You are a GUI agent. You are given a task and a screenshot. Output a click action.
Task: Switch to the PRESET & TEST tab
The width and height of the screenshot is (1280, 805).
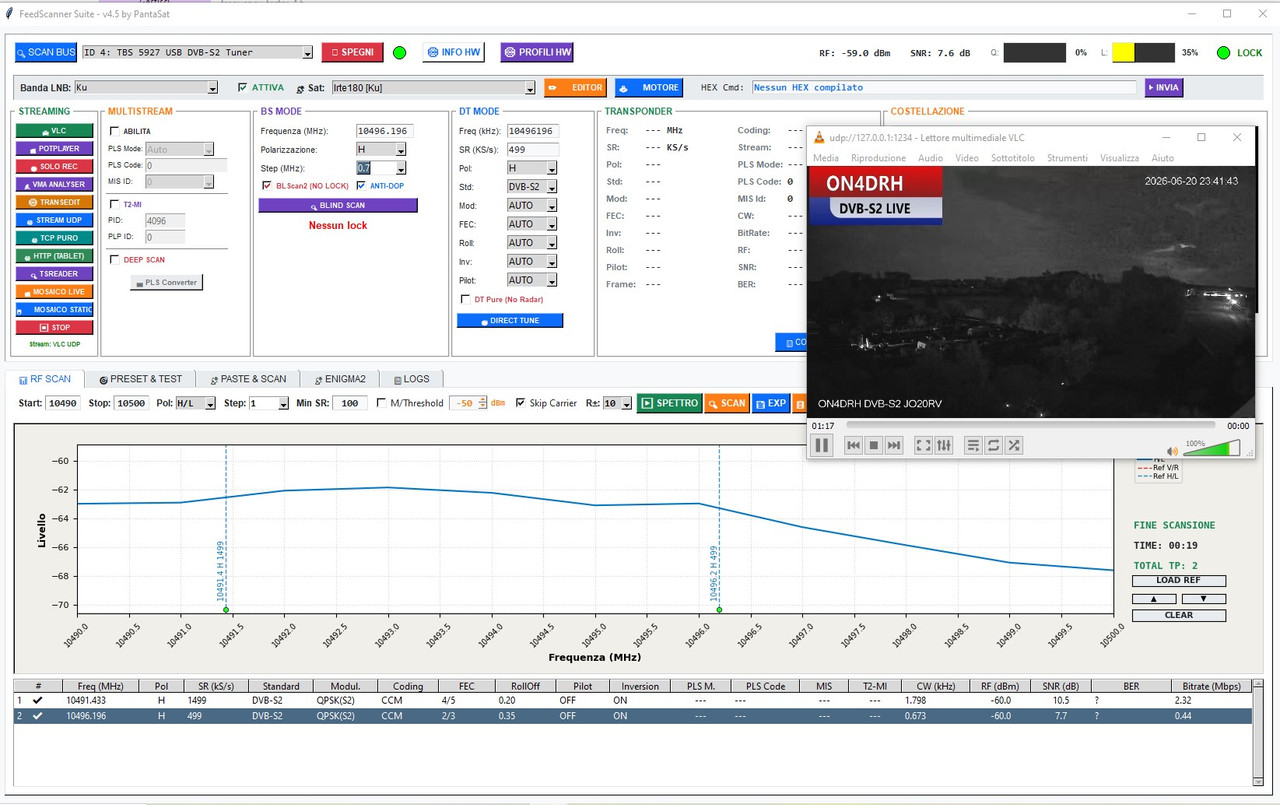click(x=141, y=379)
